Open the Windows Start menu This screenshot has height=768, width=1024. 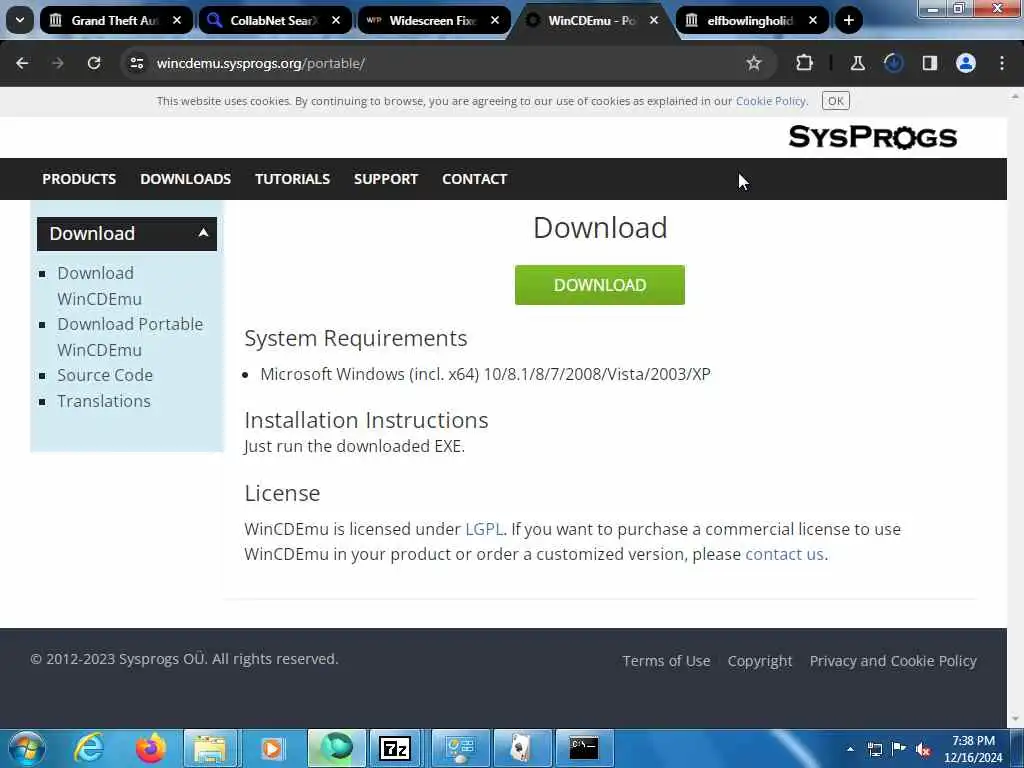coord(27,748)
